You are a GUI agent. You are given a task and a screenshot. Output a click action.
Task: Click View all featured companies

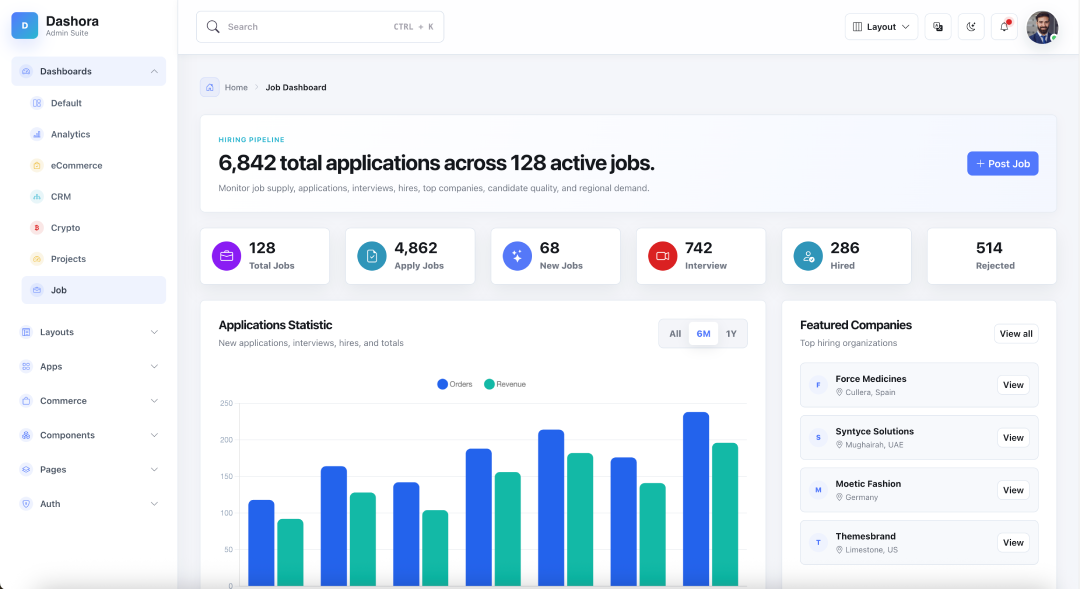pyautogui.click(x=1016, y=334)
